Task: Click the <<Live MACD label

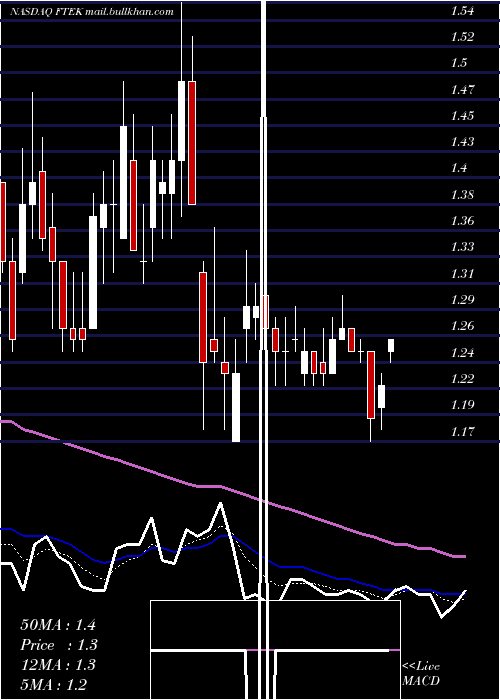Action: coord(421,674)
